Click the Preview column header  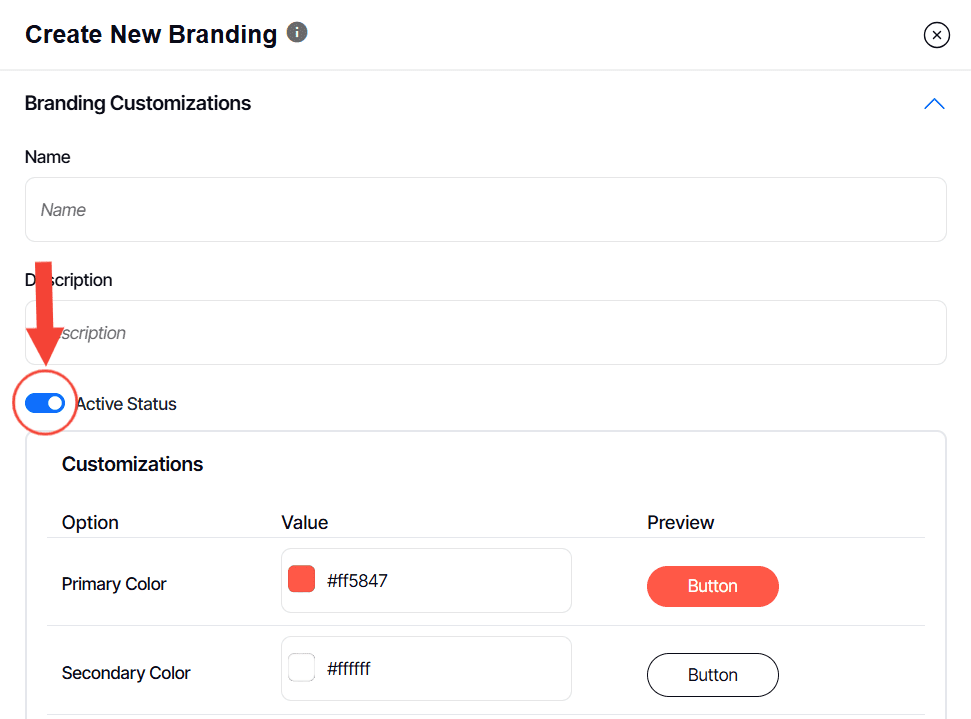681,523
